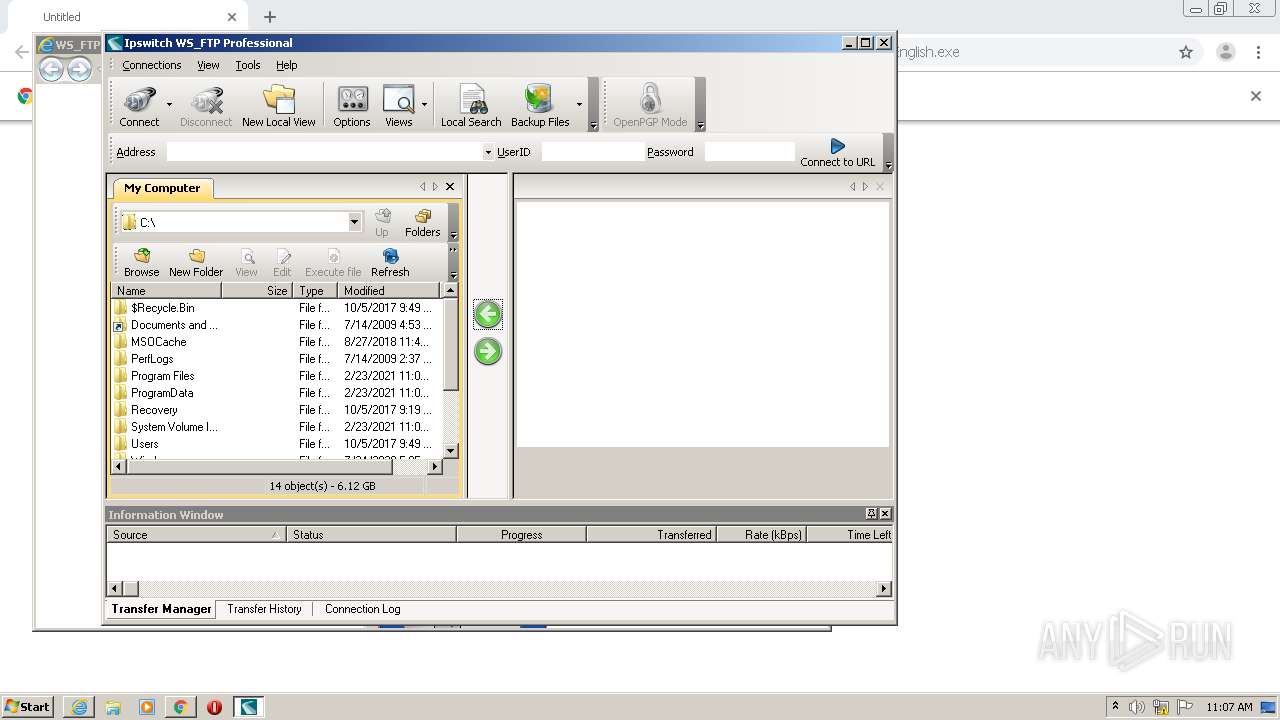Image resolution: width=1280 pixels, height=720 pixels.
Task: Open the View menu
Action: coord(208,65)
